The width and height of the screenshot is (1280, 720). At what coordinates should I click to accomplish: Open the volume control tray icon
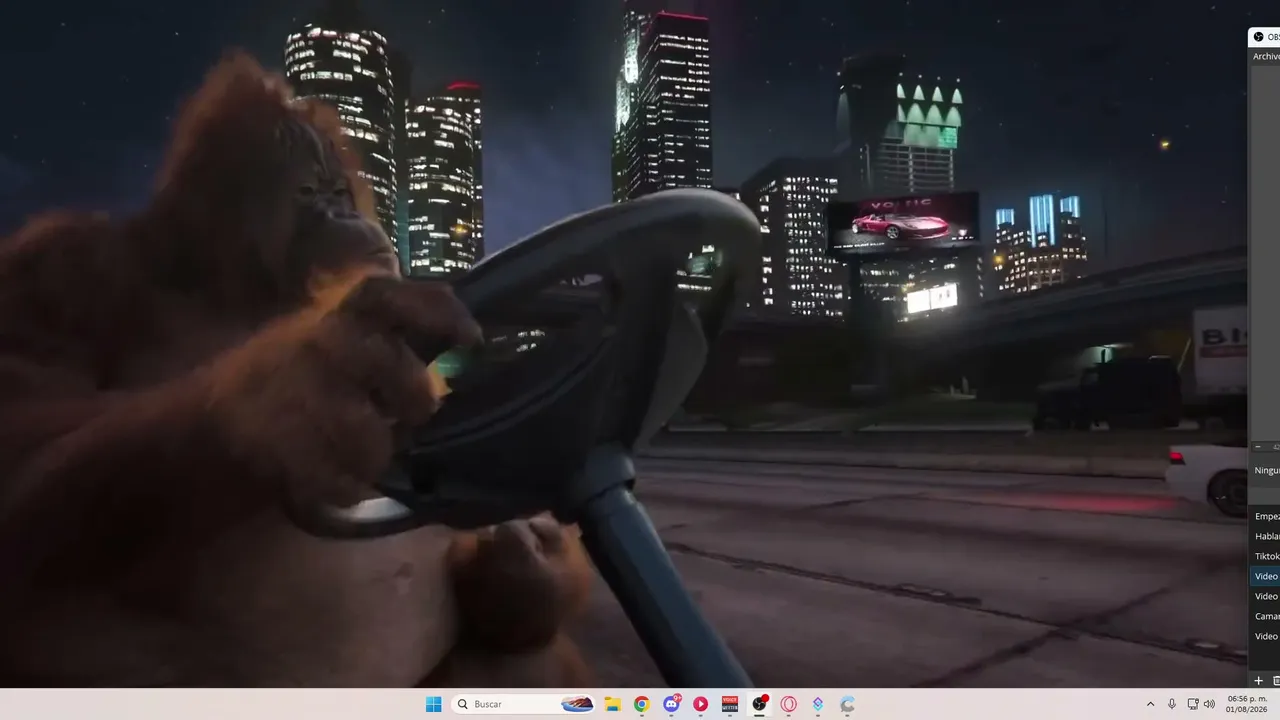click(1209, 704)
